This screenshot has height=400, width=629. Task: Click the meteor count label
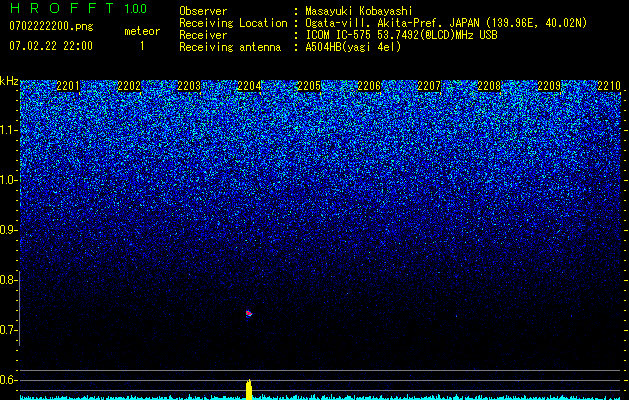click(142, 31)
